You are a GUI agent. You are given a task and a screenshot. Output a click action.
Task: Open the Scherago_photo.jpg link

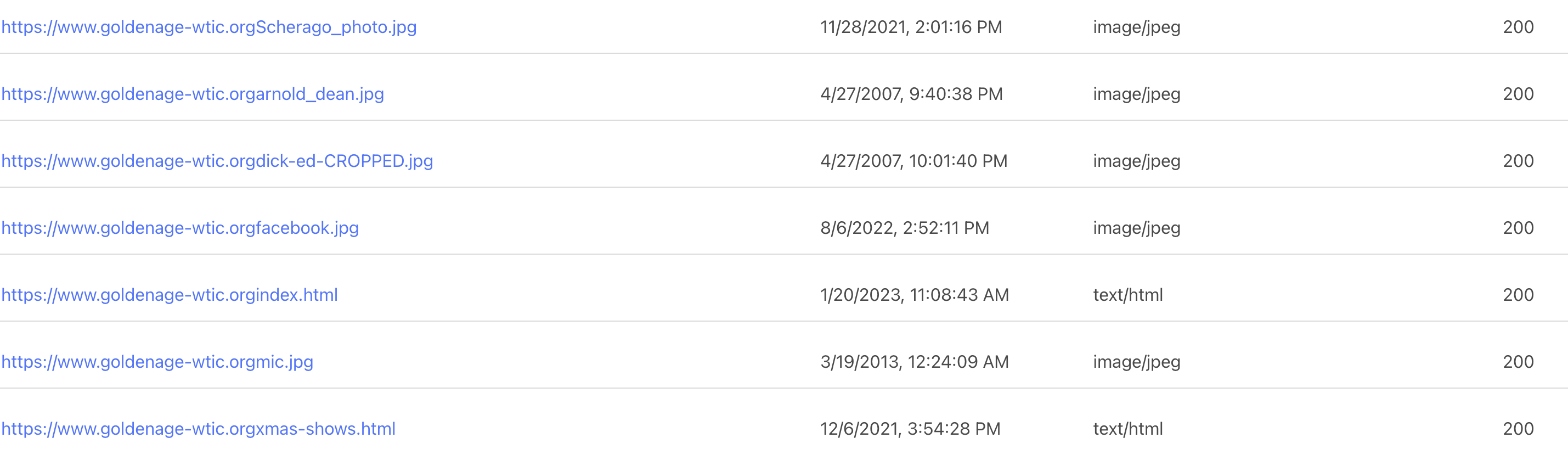pos(209,27)
